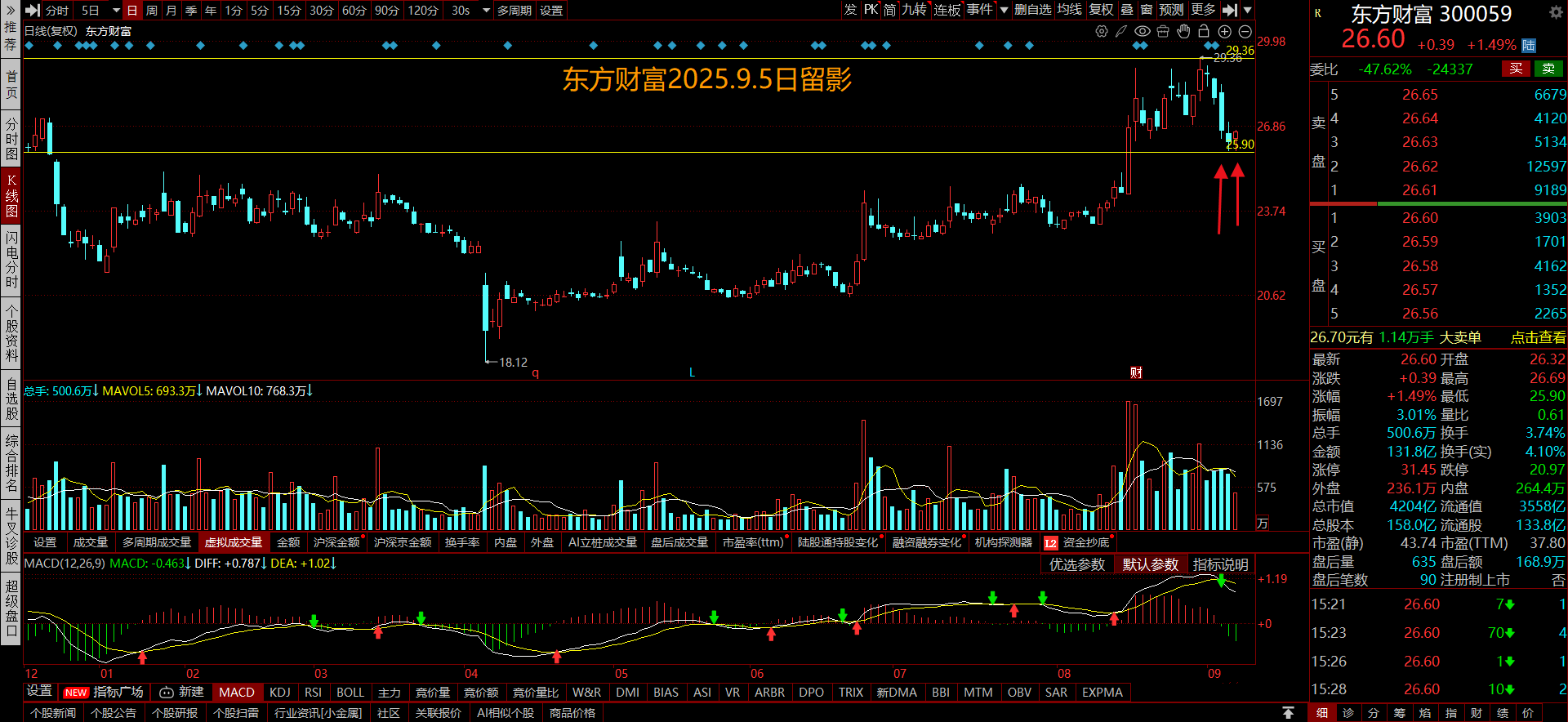Open 牛叉诊股 in left sidebar
This screenshot has width=1568, height=722.
pos(11,536)
